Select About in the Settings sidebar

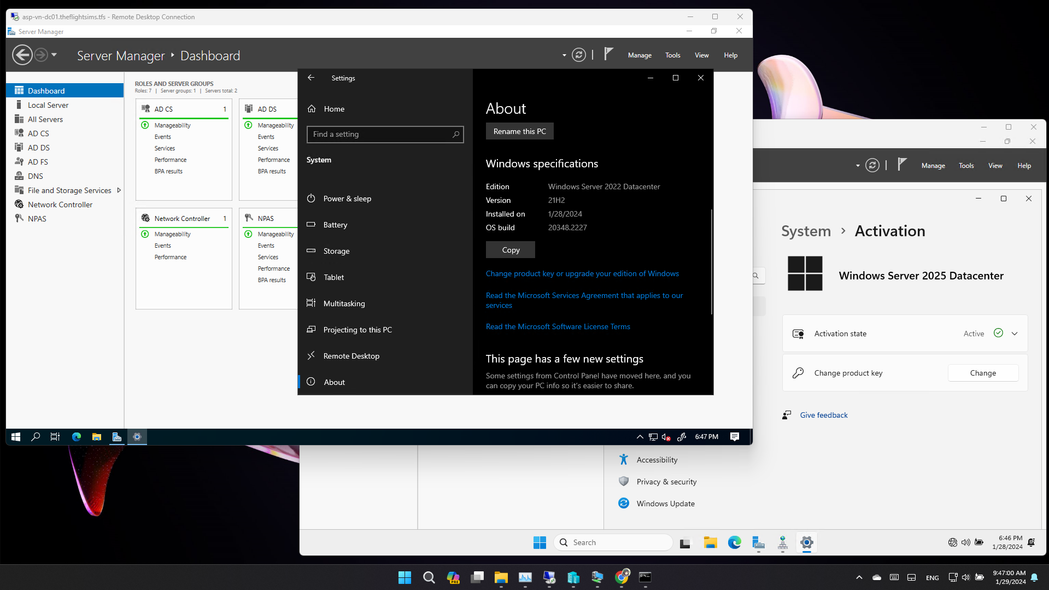[385, 382]
